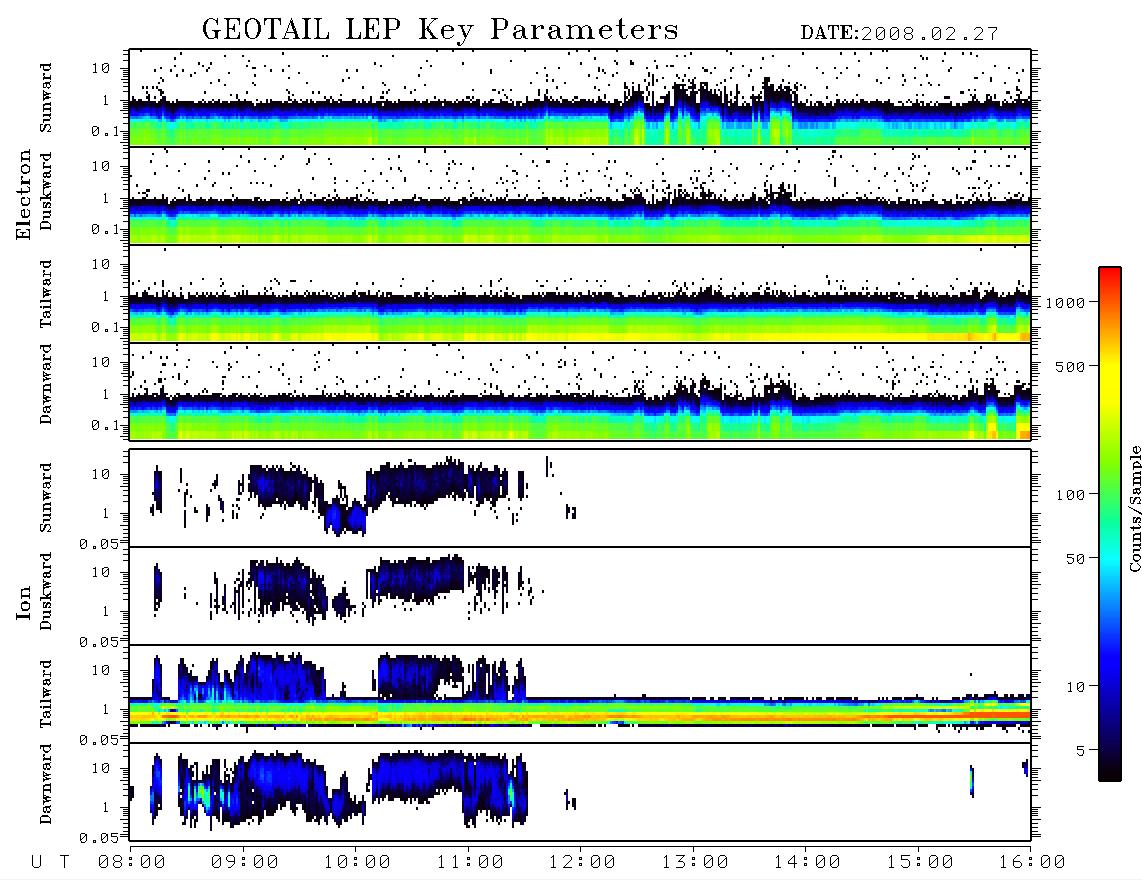Click the 12:00 time tick label
This screenshot has width=1142, height=880.
tap(582, 863)
